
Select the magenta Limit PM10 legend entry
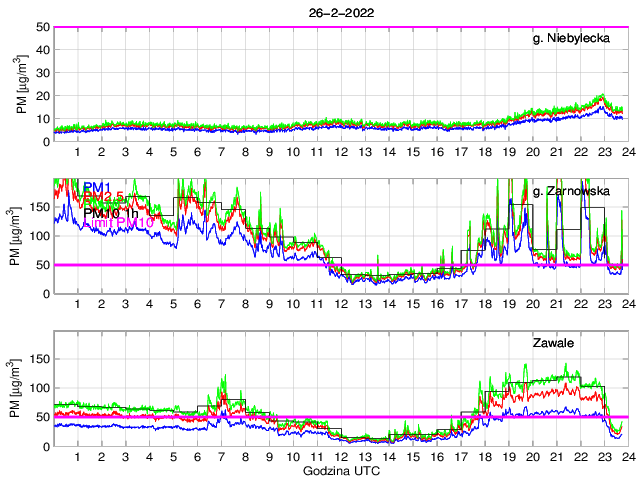pos(119,224)
